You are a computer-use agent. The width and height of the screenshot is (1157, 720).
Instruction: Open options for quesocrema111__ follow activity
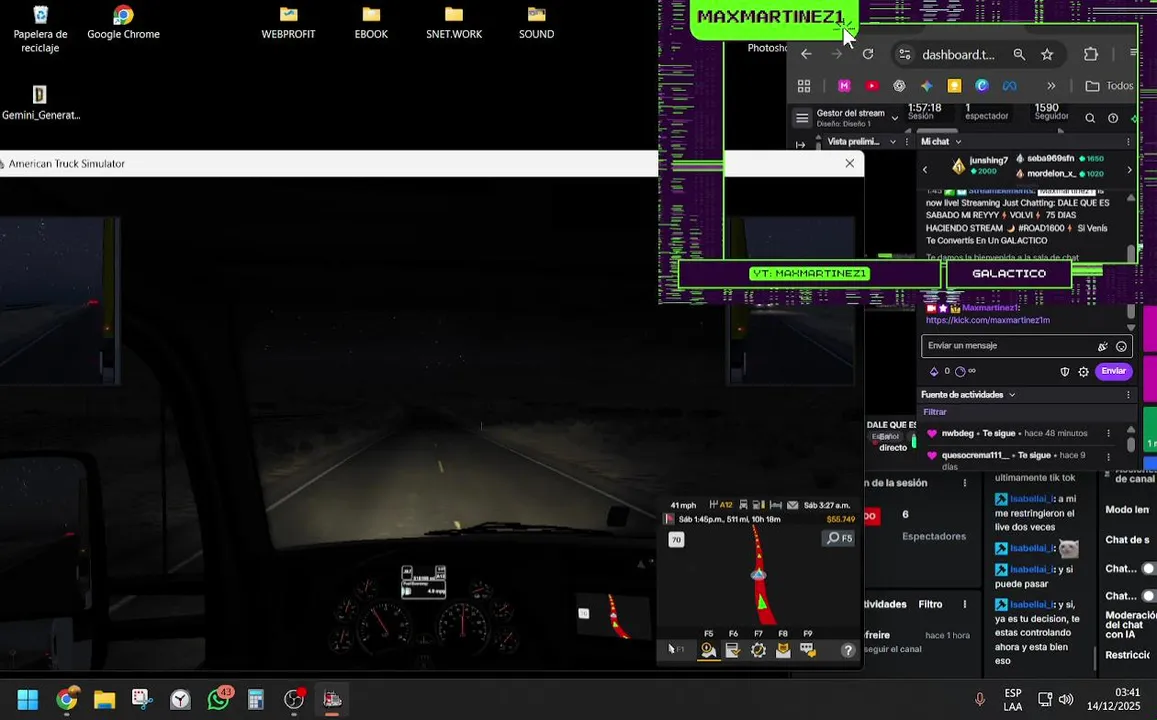point(1108,457)
